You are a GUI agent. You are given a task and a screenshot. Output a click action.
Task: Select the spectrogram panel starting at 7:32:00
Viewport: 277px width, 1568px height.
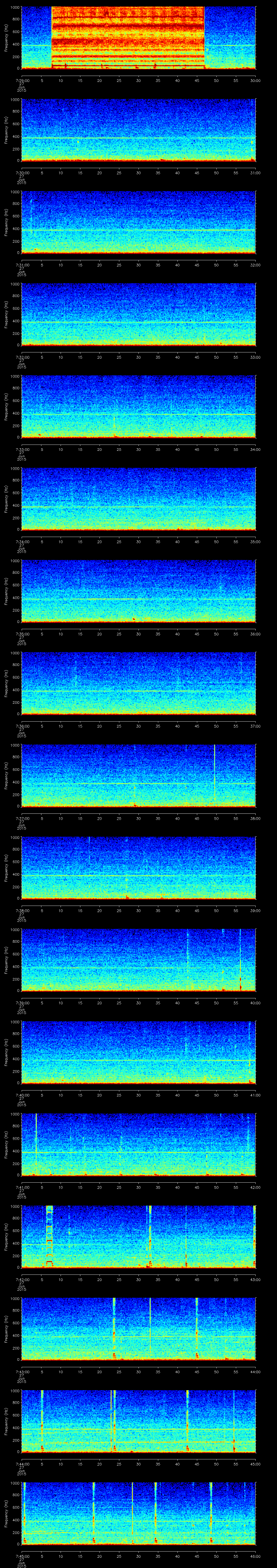[x=139, y=315]
